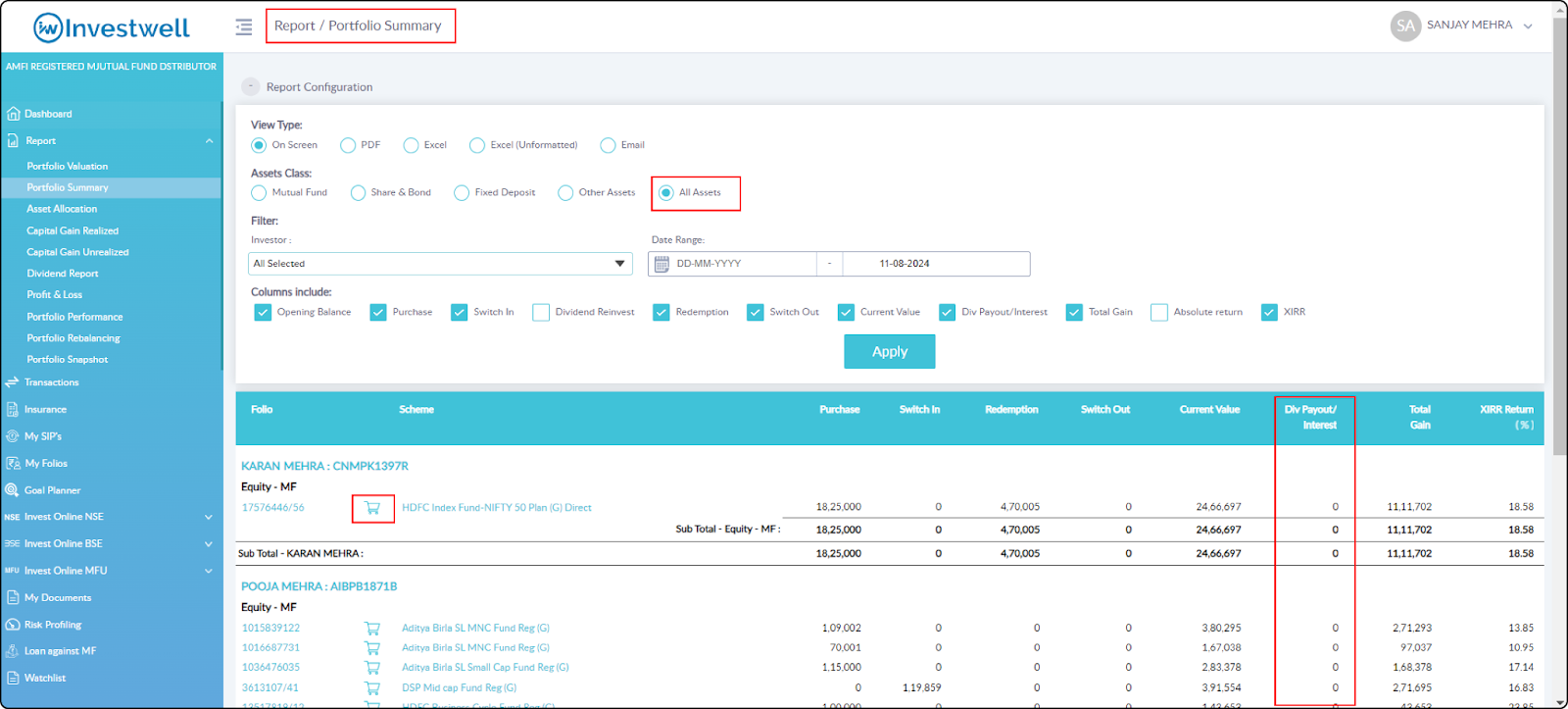
Task: Toggle Purchase column checkbox
Action: pyautogui.click(x=378, y=312)
